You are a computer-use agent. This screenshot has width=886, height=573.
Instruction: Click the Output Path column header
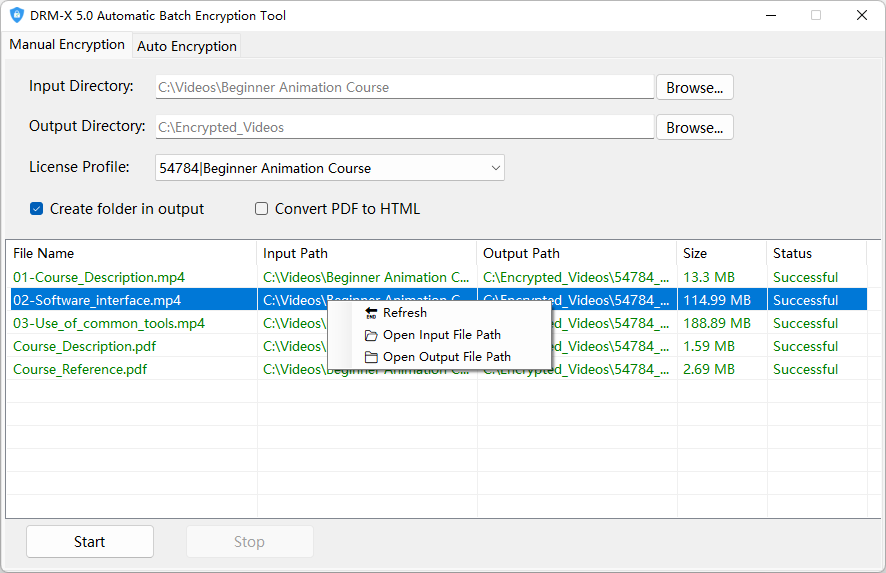point(577,254)
